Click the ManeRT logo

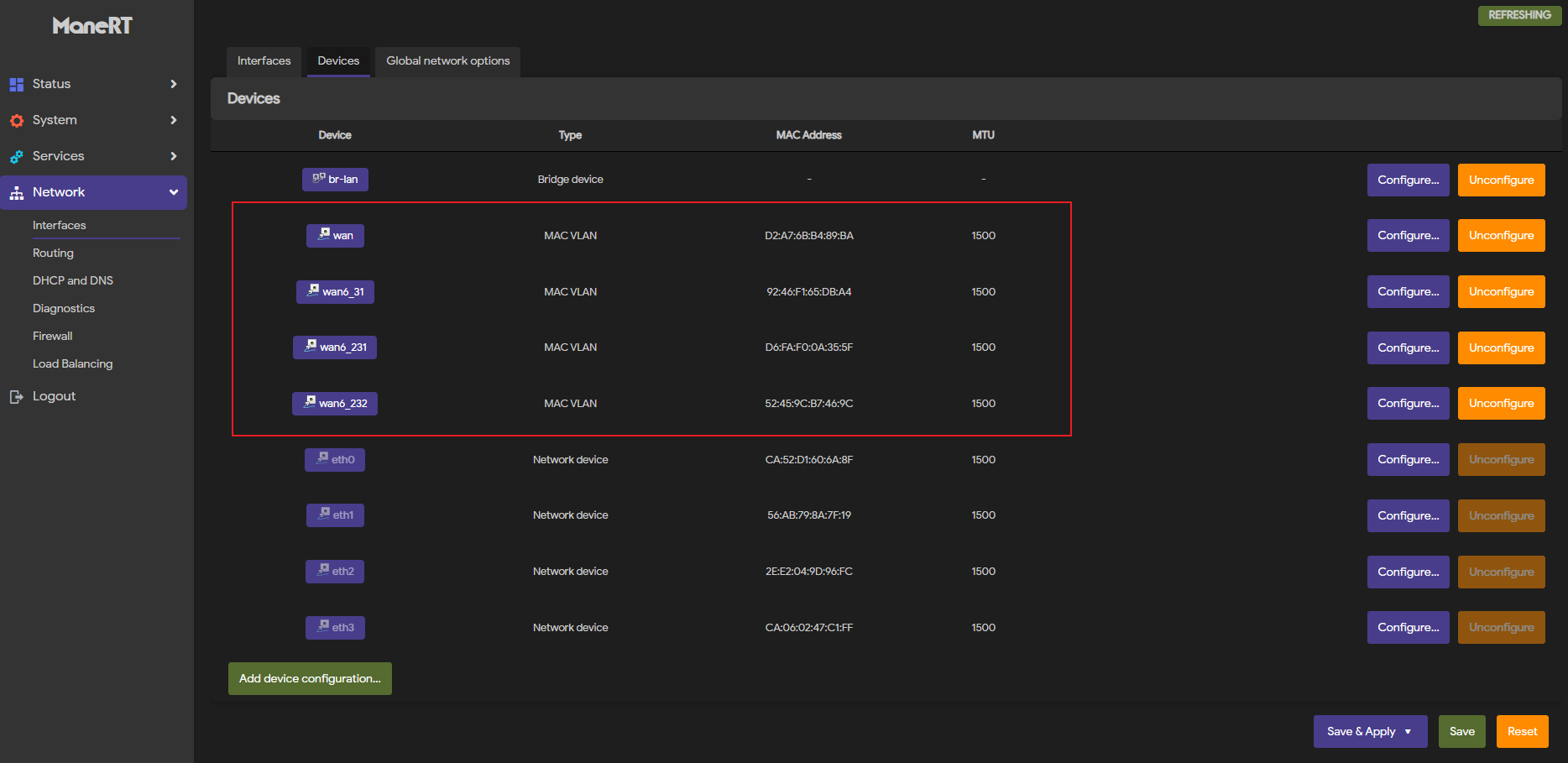click(x=92, y=26)
